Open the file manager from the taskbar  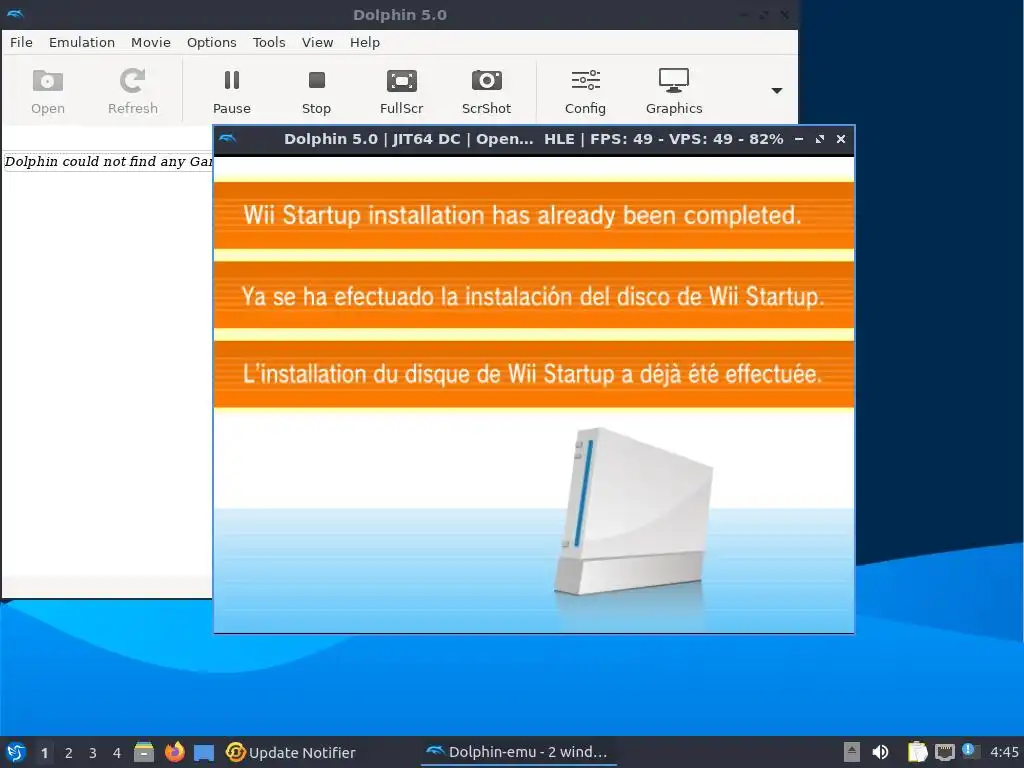click(144, 752)
